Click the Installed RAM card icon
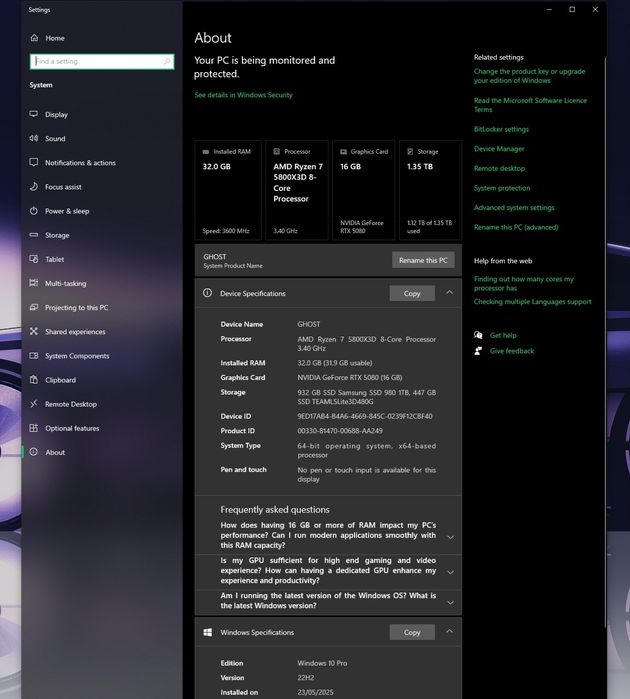The height and width of the screenshot is (699, 630). click(206, 152)
